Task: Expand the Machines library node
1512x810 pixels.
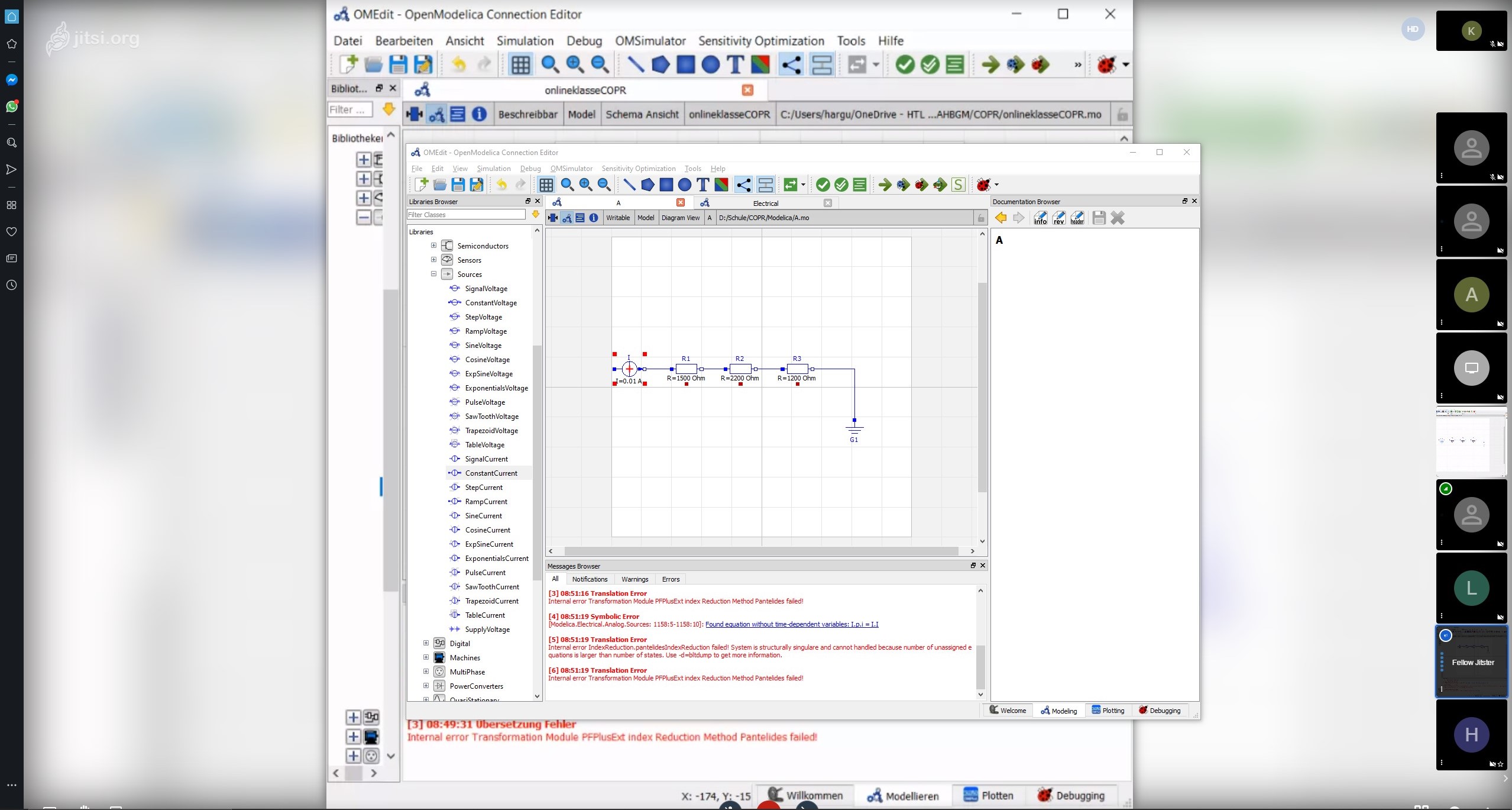Action: (x=426, y=657)
